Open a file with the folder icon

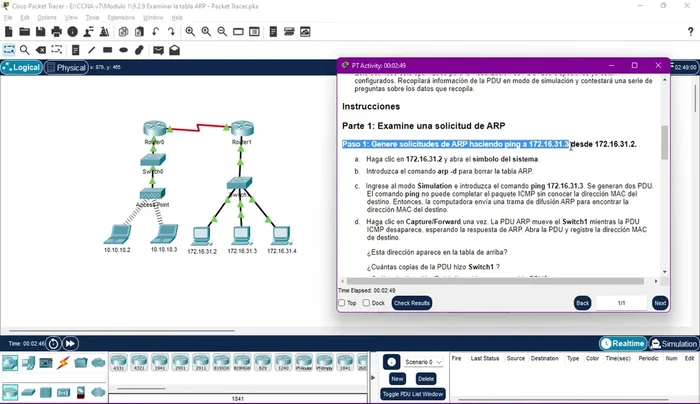click(25, 32)
